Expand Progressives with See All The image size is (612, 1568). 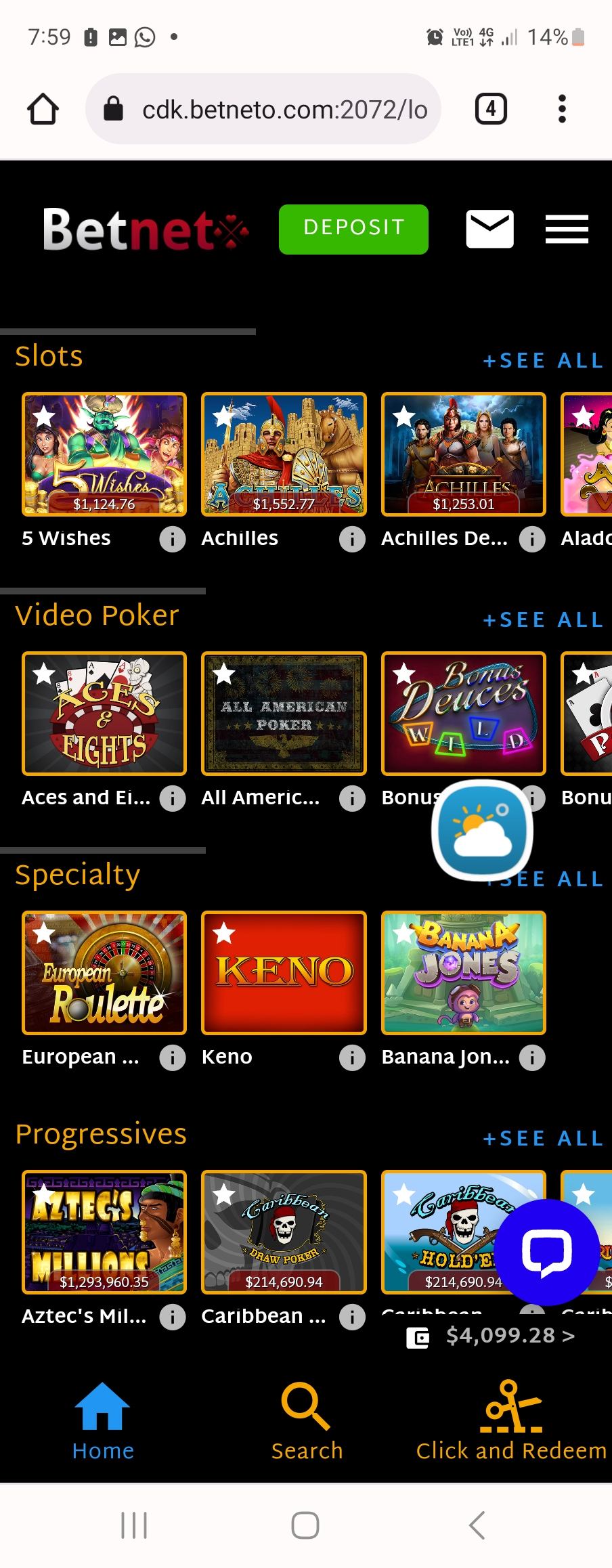click(543, 1139)
